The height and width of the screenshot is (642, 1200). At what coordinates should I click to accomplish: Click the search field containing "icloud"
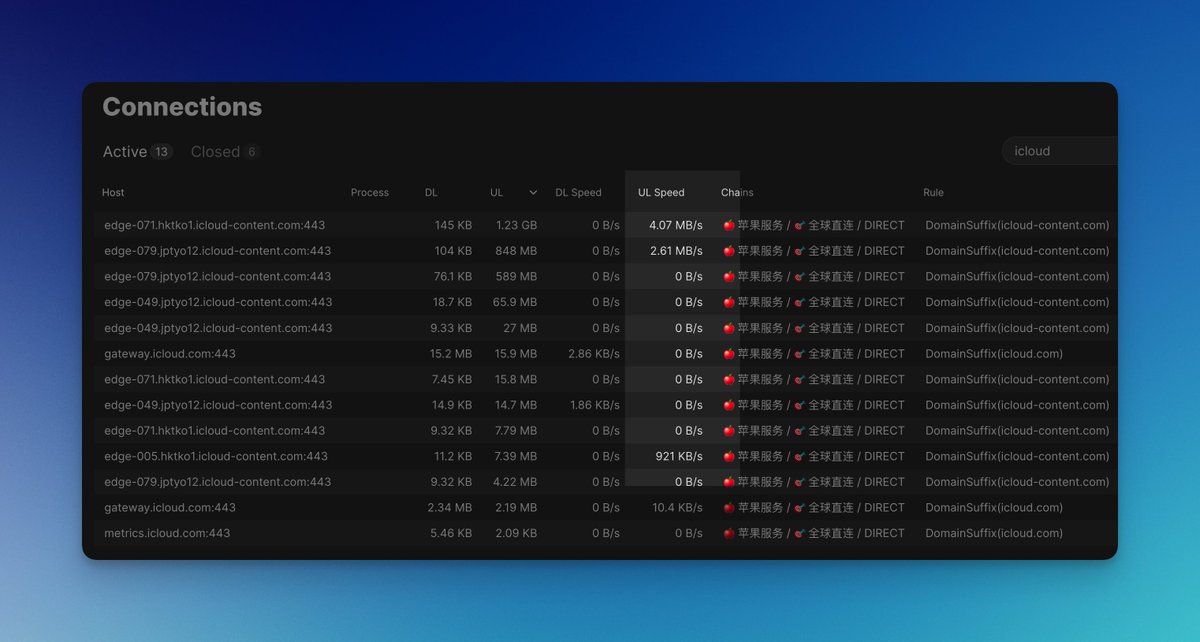coord(1060,151)
